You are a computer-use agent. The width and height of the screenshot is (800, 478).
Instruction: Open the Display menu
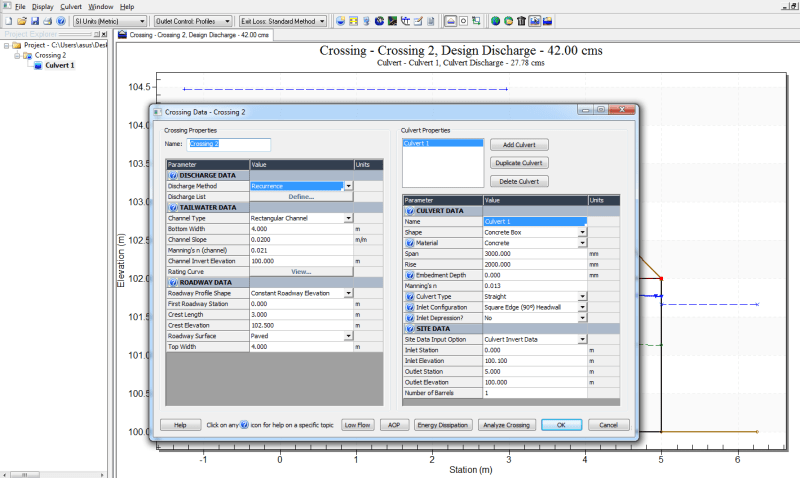pos(42,7)
